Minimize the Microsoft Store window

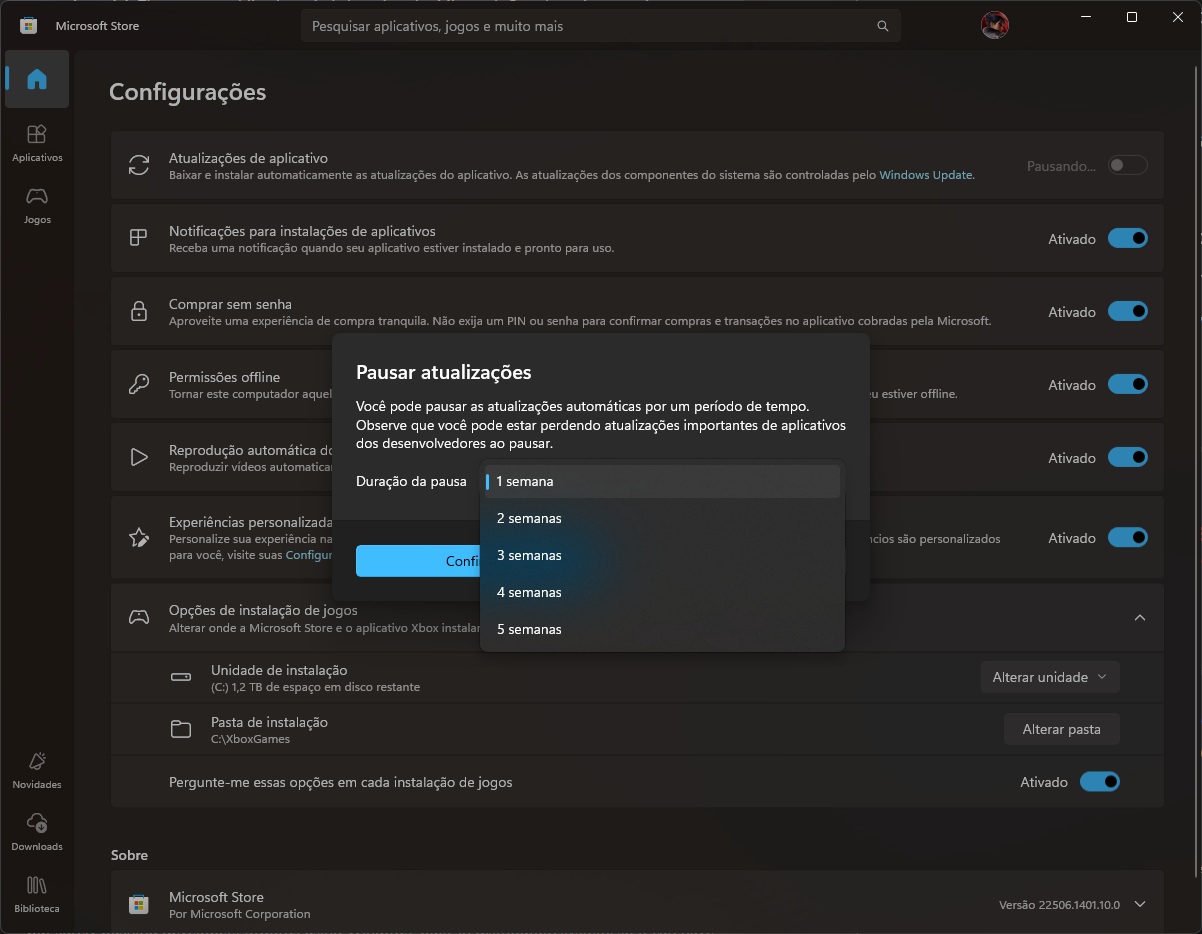coord(1085,17)
